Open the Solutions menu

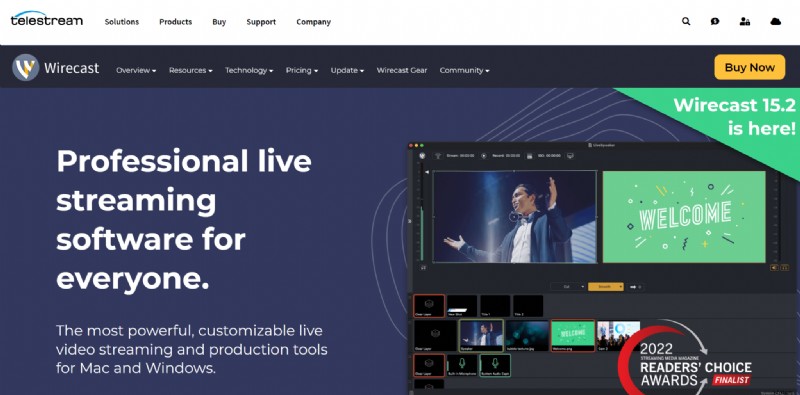coord(121,22)
